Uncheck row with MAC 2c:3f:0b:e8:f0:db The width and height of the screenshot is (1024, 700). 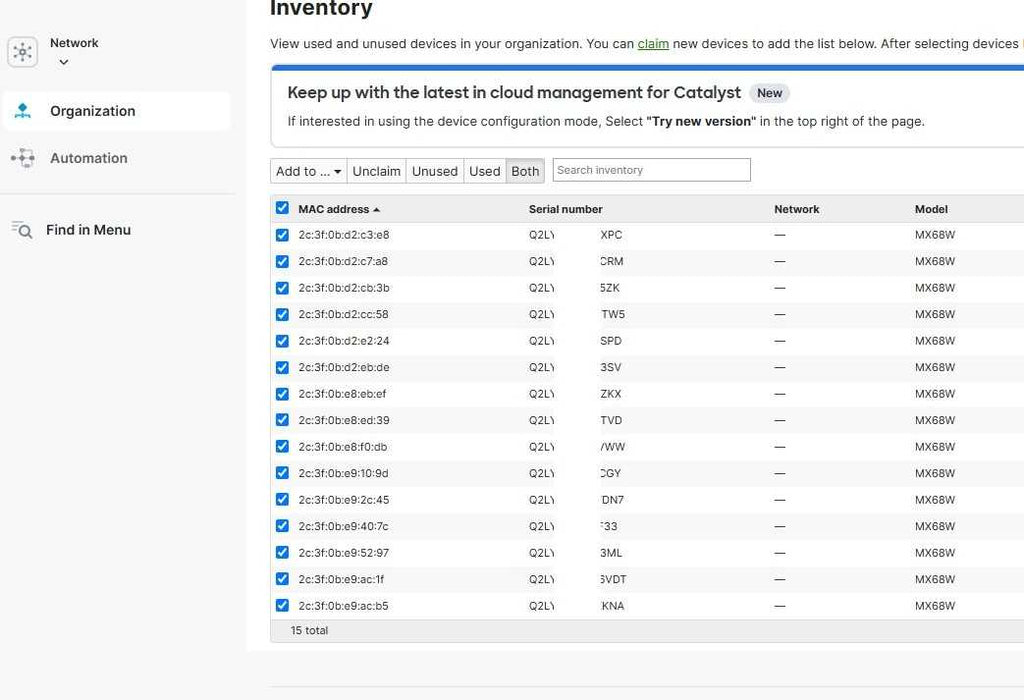[282, 446]
